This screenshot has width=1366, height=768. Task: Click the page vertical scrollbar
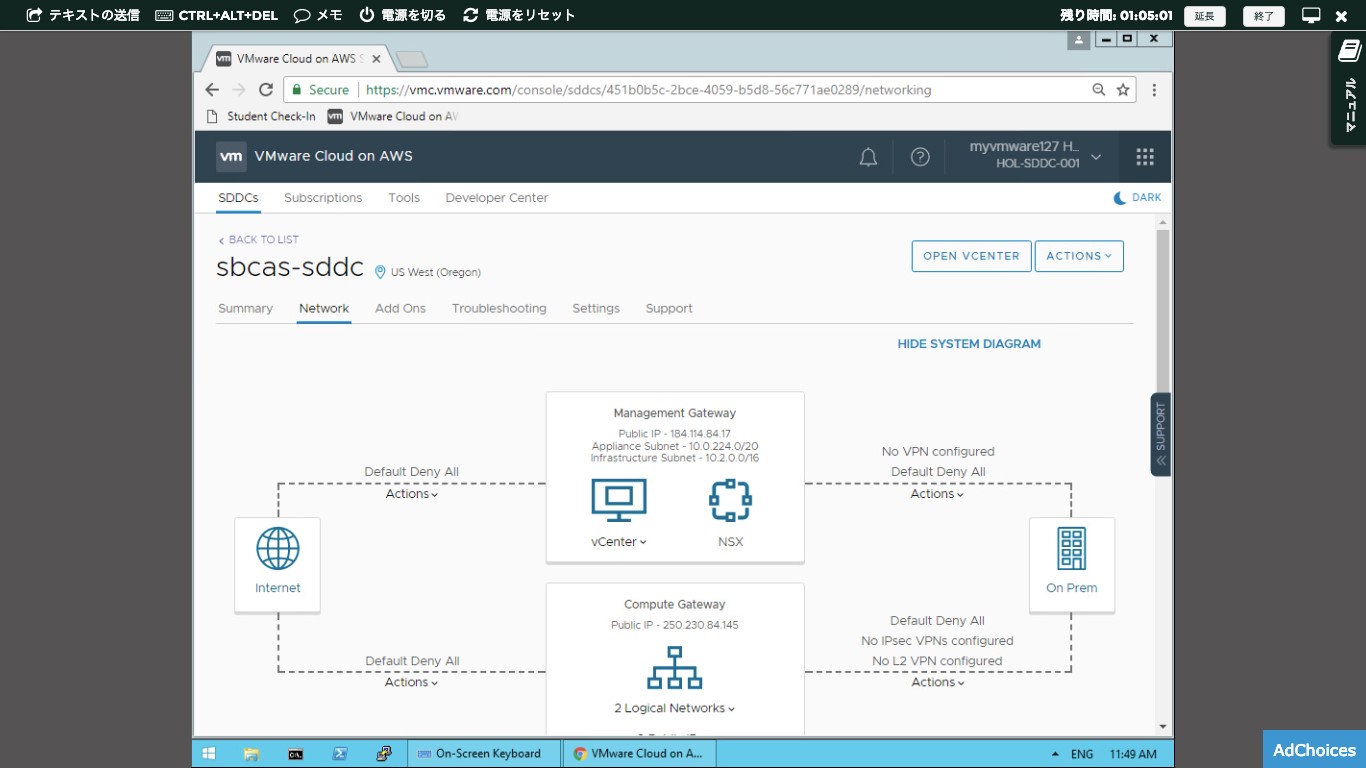pyautogui.click(x=1162, y=310)
